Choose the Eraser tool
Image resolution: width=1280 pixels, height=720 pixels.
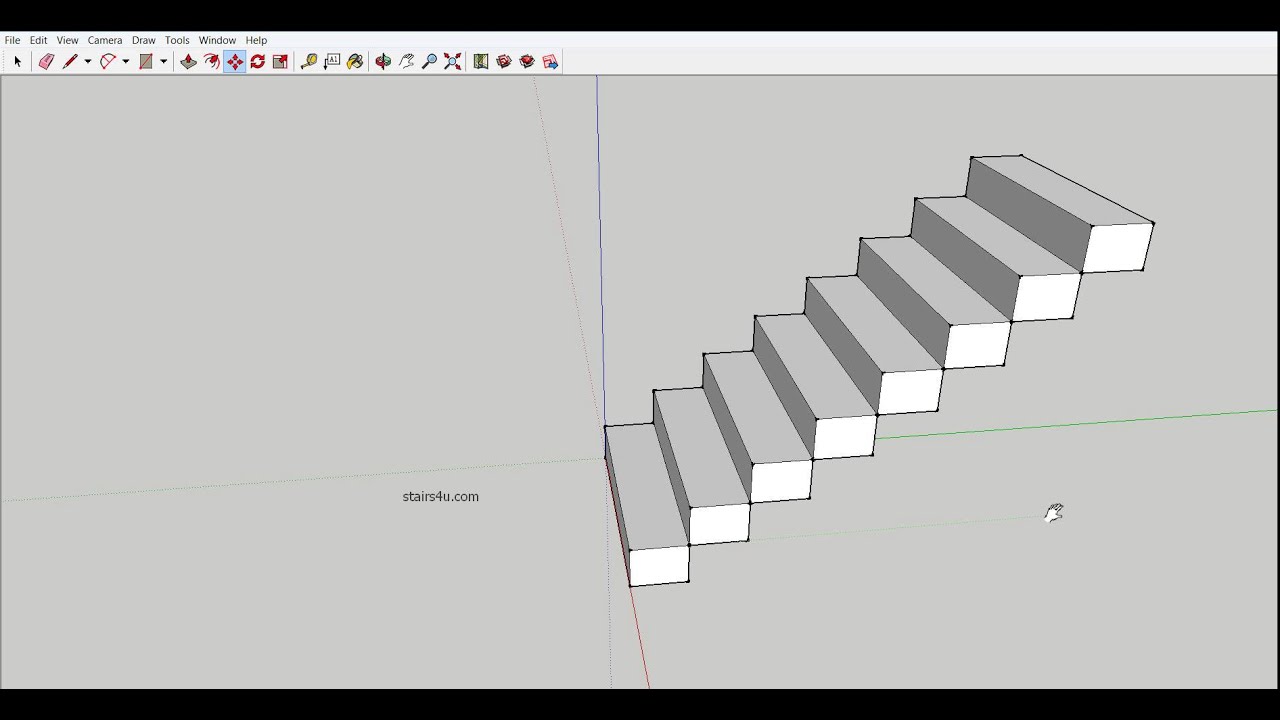pos(46,61)
